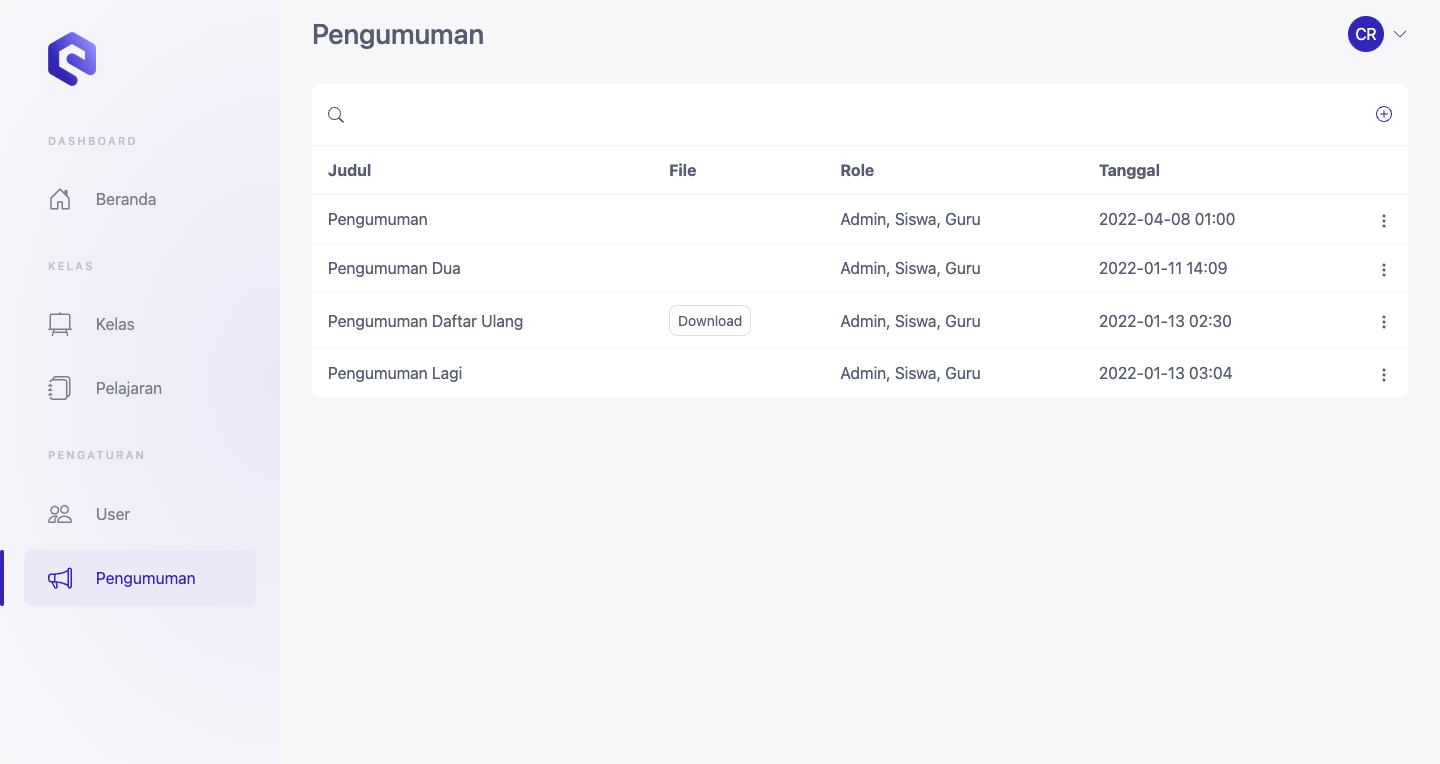Click the Role column header

(x=857, y=170)
